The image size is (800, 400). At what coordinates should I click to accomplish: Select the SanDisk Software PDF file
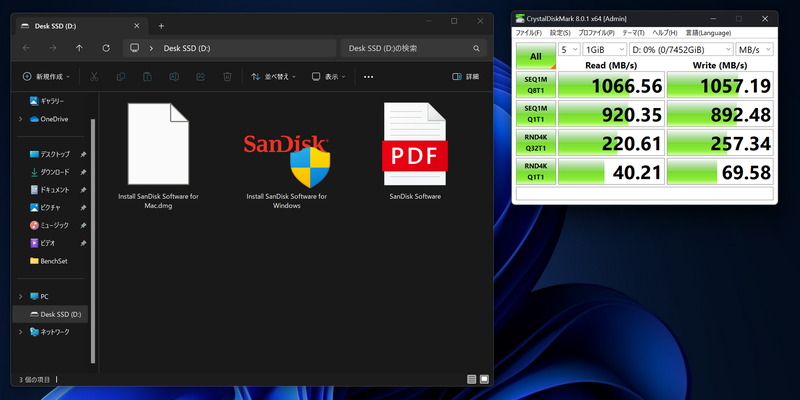click(415, 152)
